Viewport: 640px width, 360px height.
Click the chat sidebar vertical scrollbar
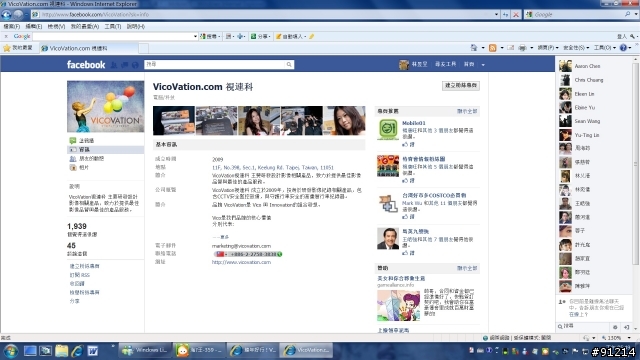(x=635, y=163)
